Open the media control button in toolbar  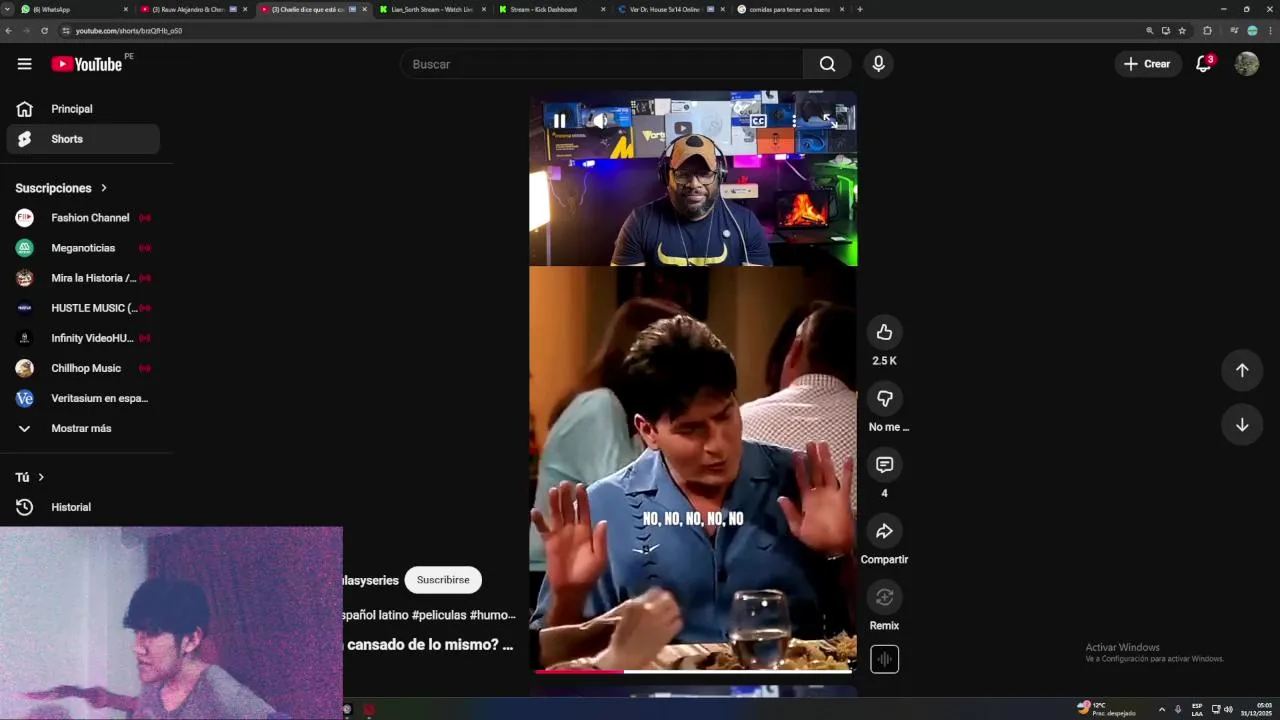click(x=1234, y=31)
